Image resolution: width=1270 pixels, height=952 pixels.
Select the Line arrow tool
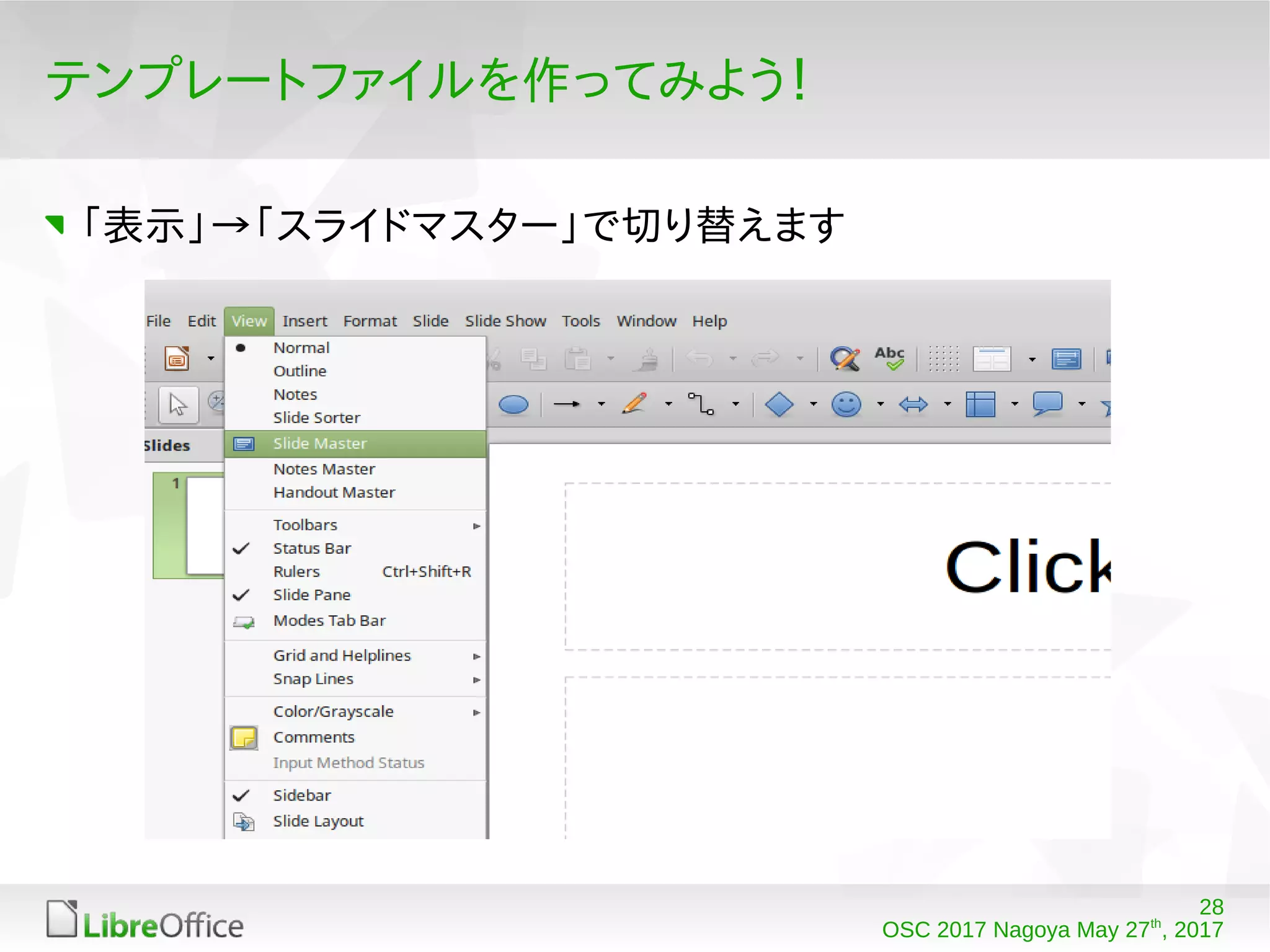567,404
